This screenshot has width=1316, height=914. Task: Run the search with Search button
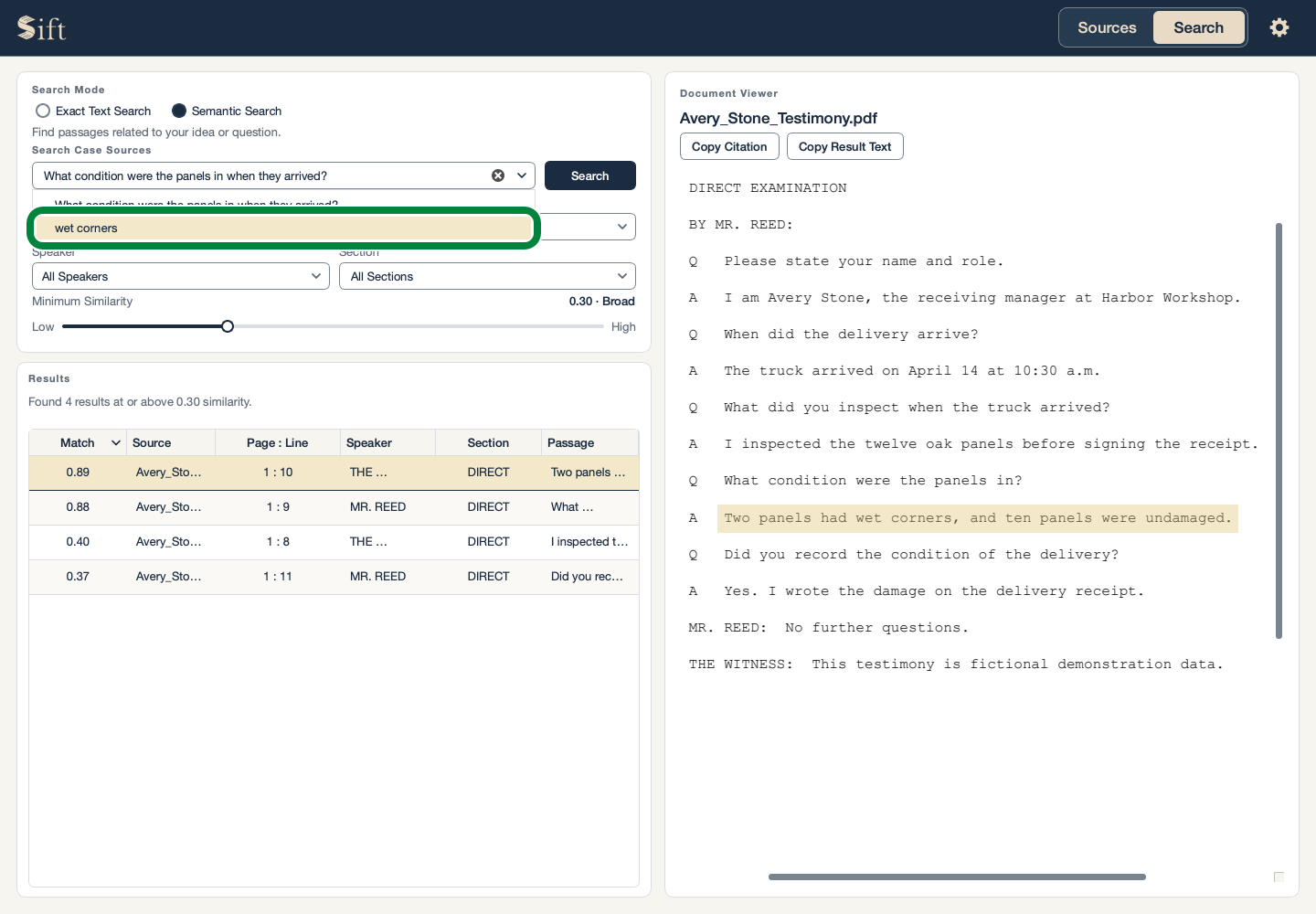pyautogui.click(x=590, y=175)
